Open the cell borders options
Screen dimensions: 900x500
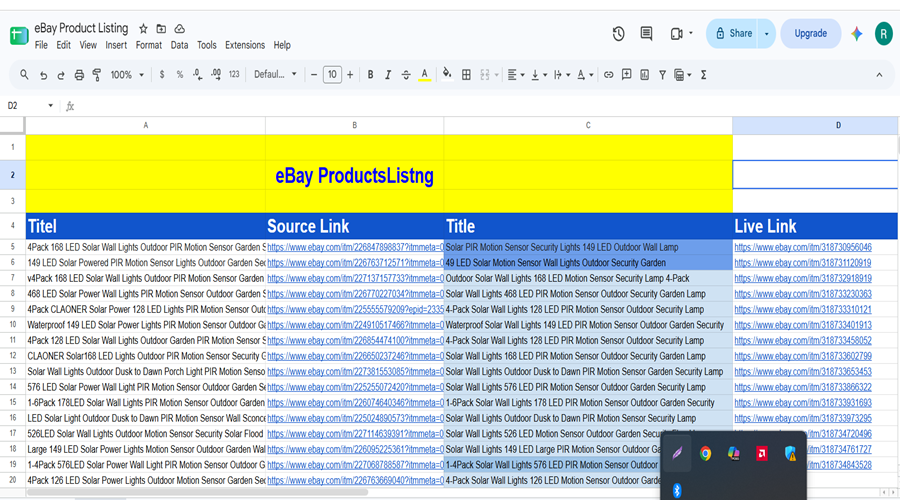[466, 75]
